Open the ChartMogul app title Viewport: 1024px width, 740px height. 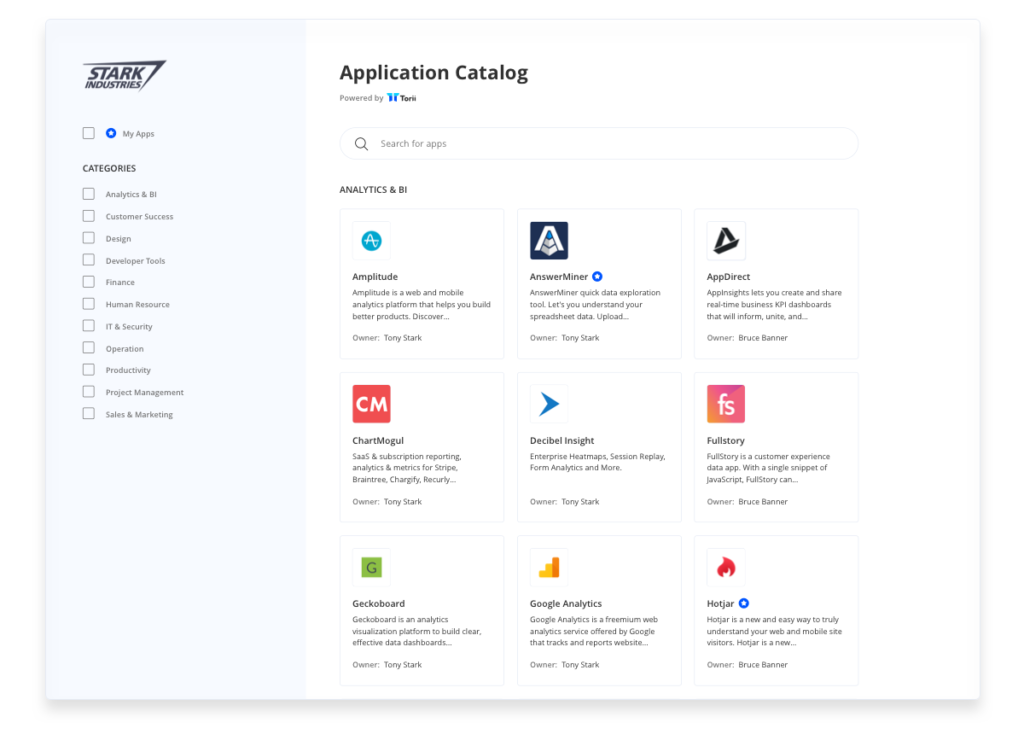[378, 440]
